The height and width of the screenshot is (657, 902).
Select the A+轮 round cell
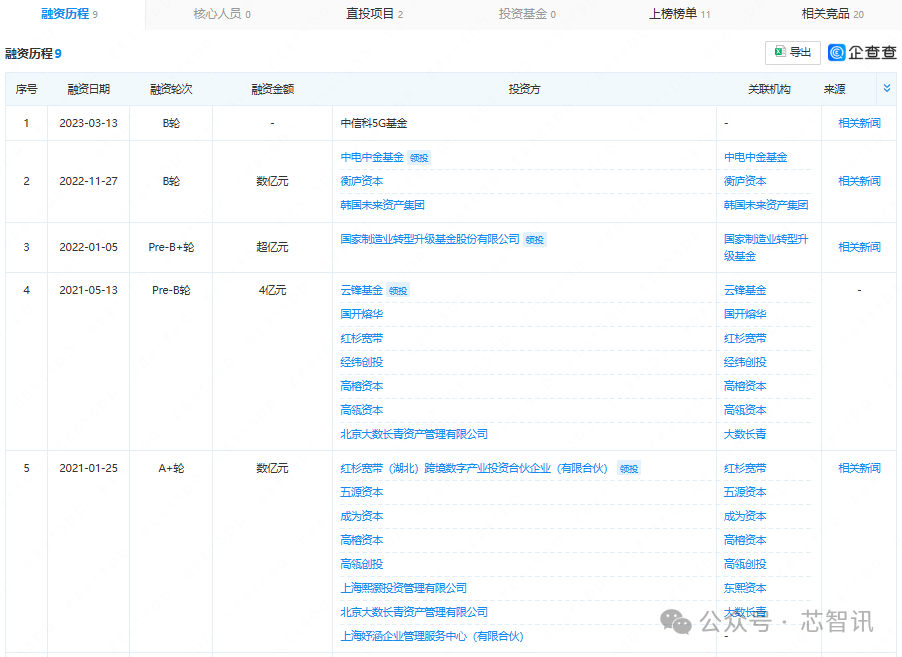click(x=171, y=468)
